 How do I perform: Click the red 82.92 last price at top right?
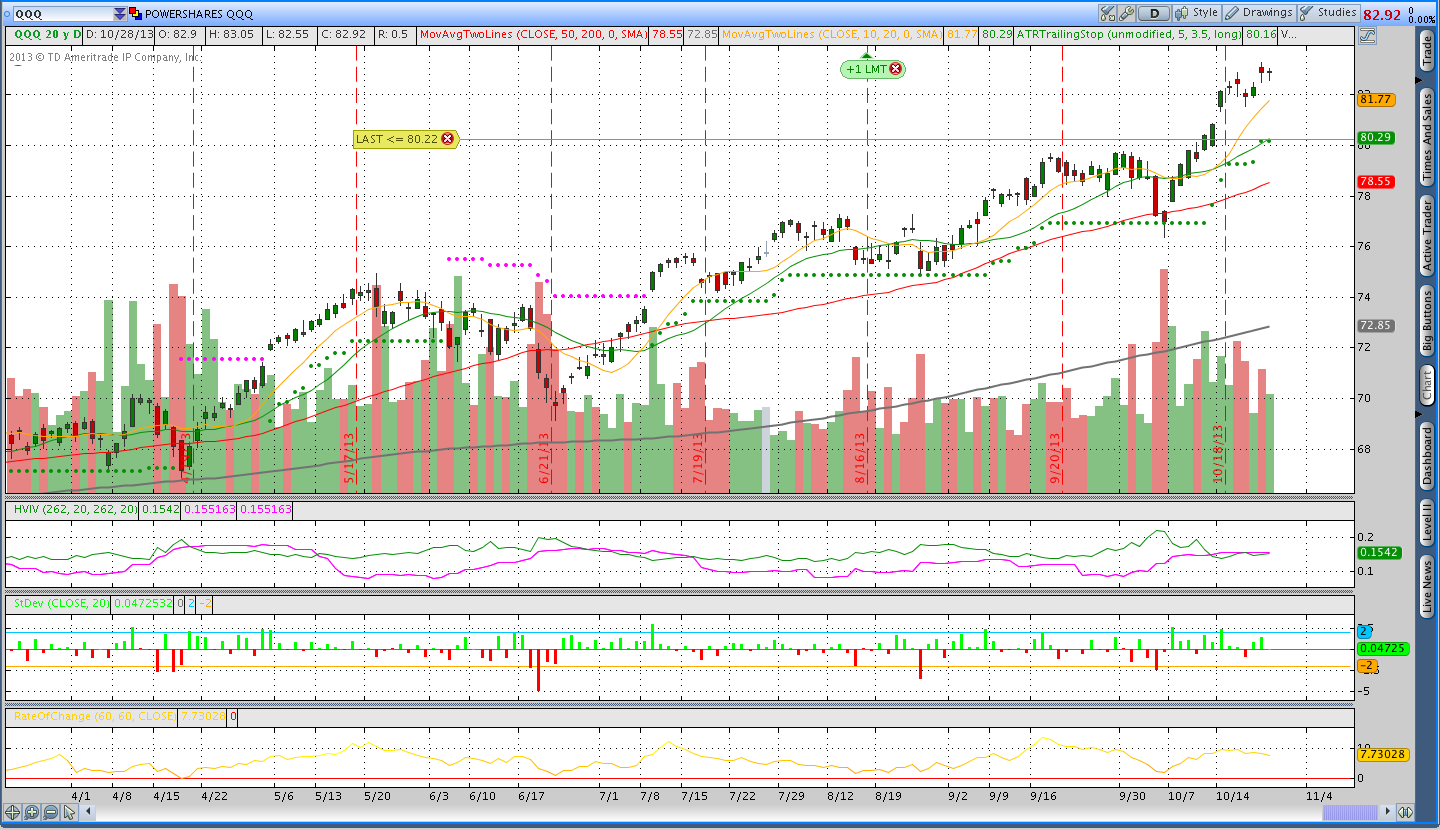click(1382, 14)
